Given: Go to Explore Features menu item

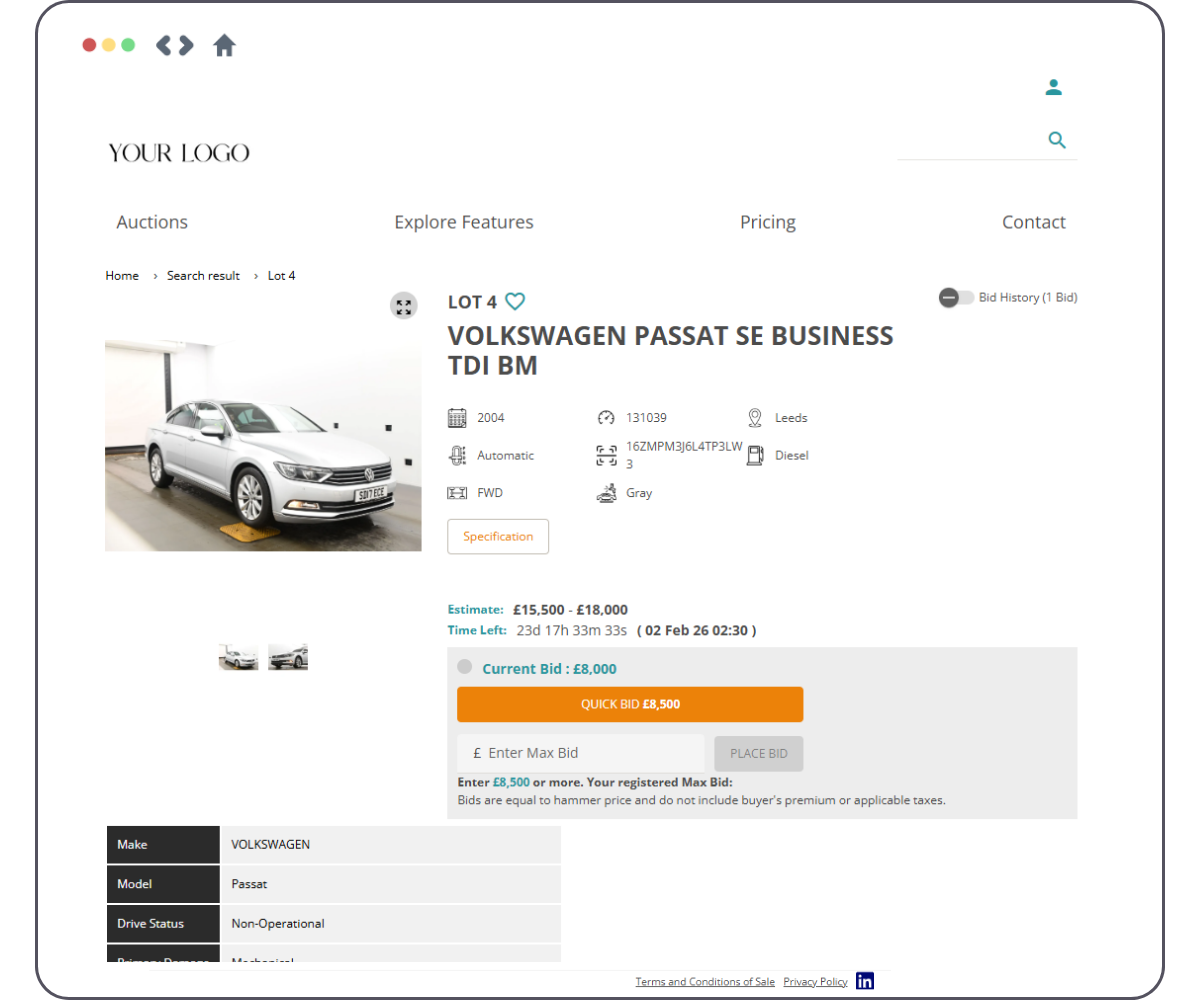Looking at the screenshot, I should [464, 222].
